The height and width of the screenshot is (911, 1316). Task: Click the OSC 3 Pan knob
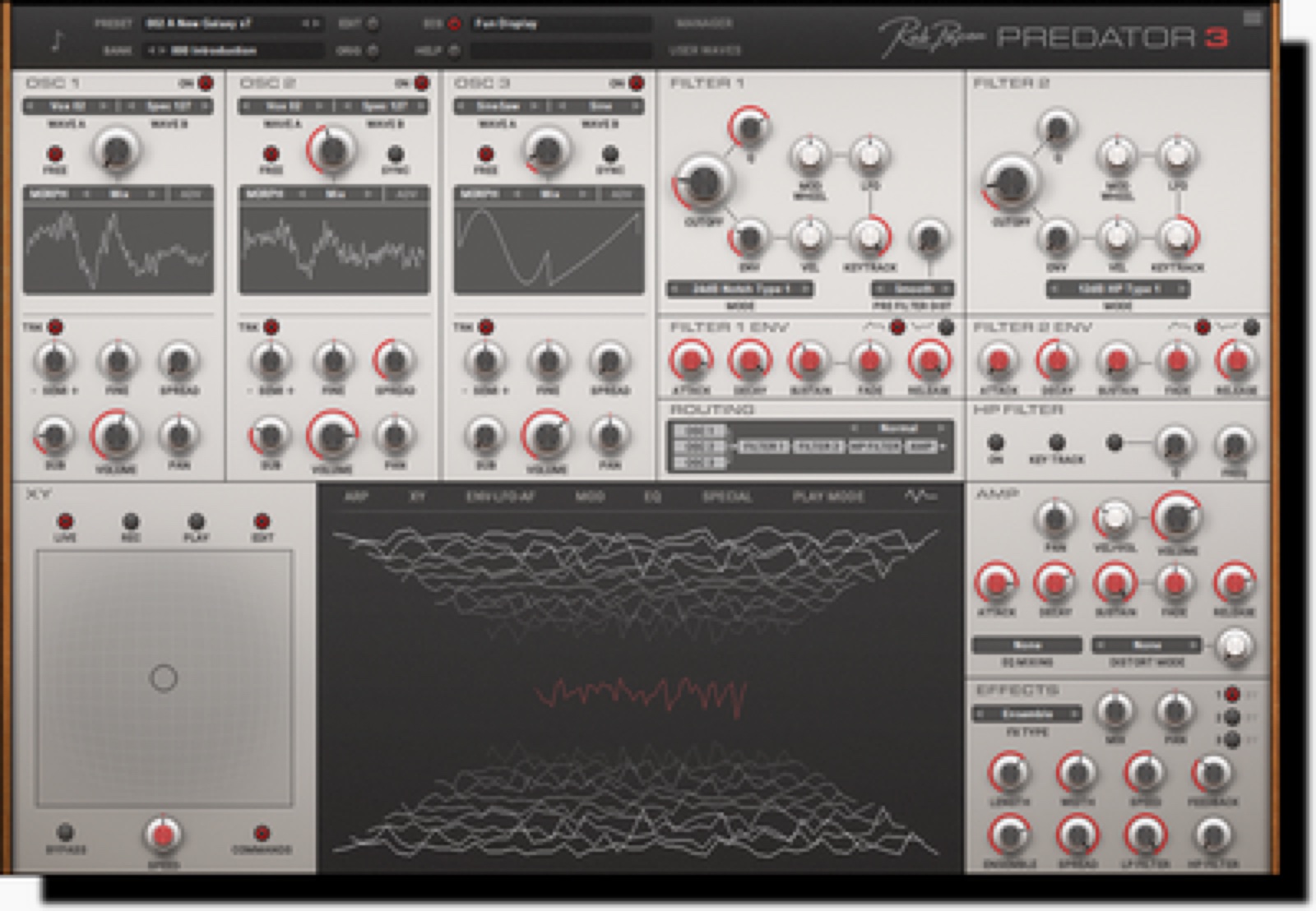609,435
